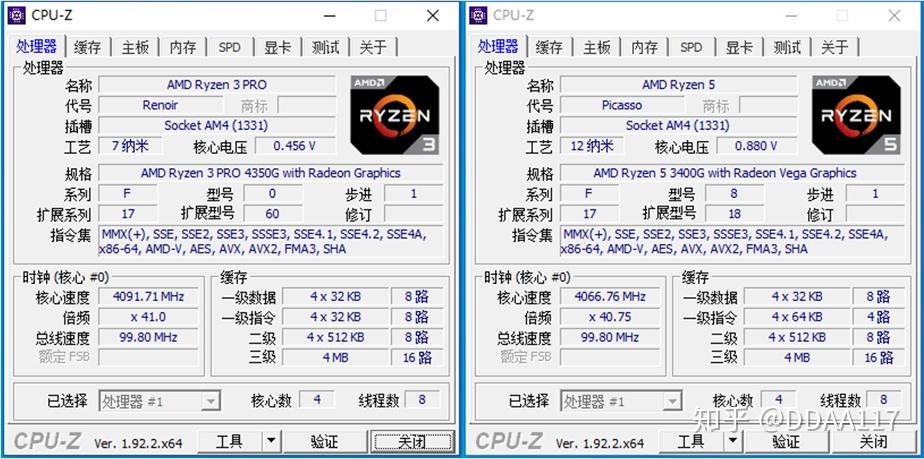Open 内存 tab in left window

tap(183, 48)
